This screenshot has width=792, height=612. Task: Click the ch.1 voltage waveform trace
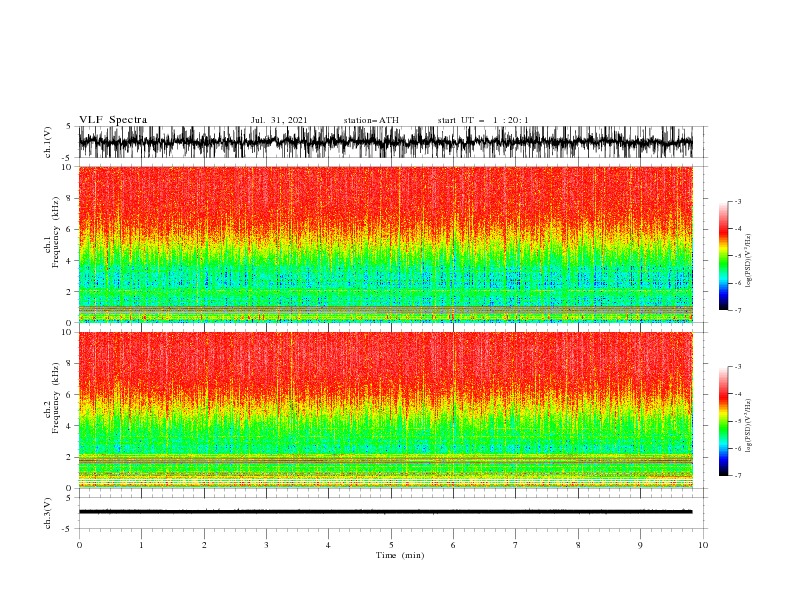pyautogui.click(x=385, y=142)
